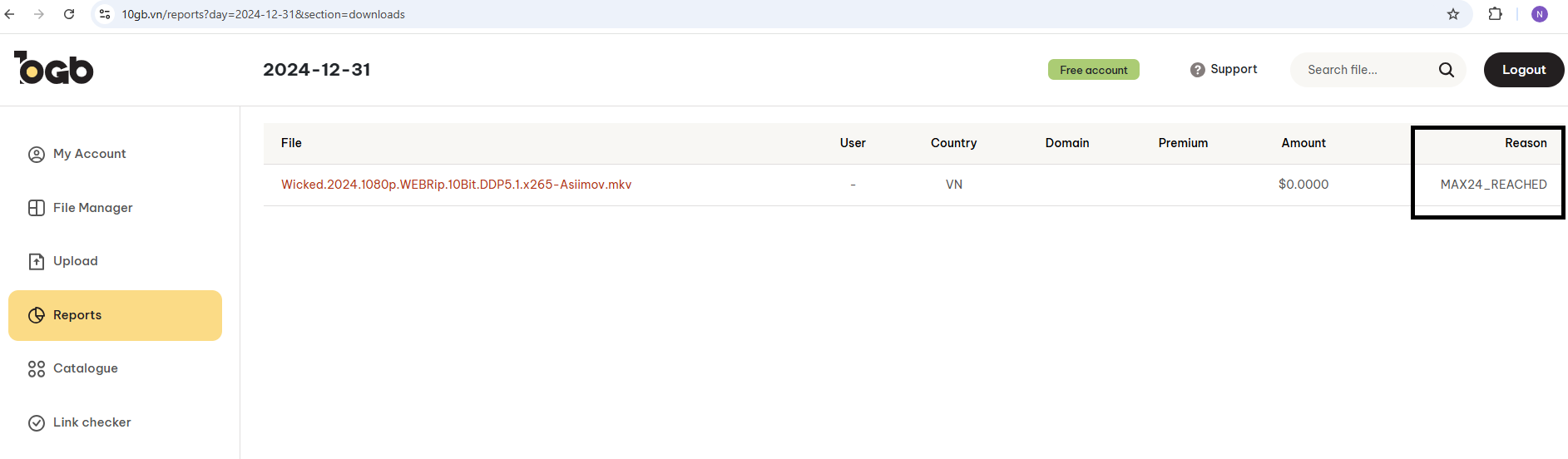Viewport: 1568px width, 459px height.
Task: Select the $0.0000 amount cell
Action: point(1303,185)
